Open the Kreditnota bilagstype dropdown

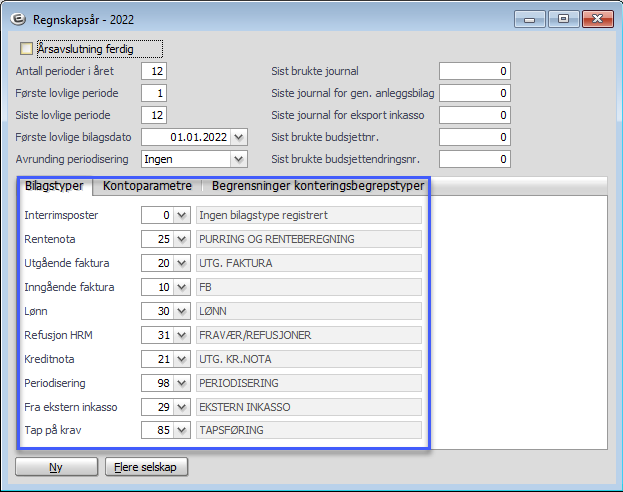(x=182, y=359)
